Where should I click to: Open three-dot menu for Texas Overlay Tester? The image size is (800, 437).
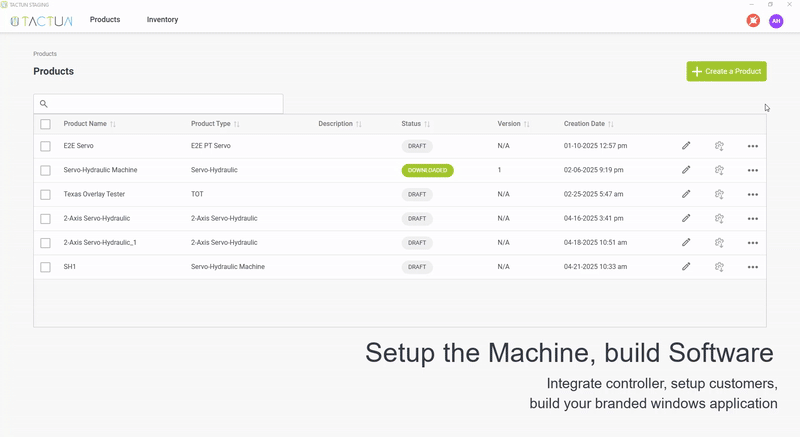click(x=753, y=195)
